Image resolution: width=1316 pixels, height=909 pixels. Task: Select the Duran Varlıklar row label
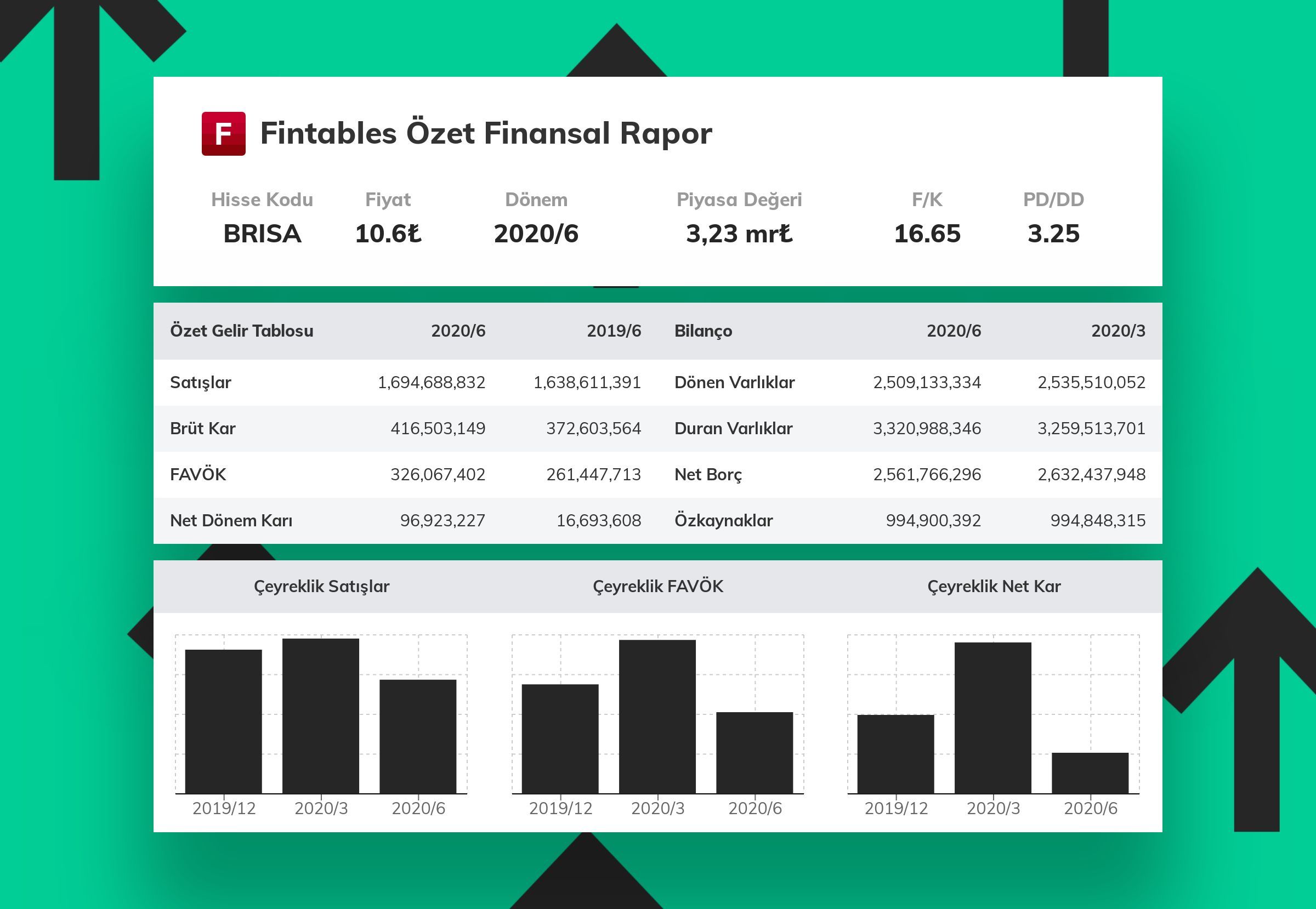click(733, 428)
